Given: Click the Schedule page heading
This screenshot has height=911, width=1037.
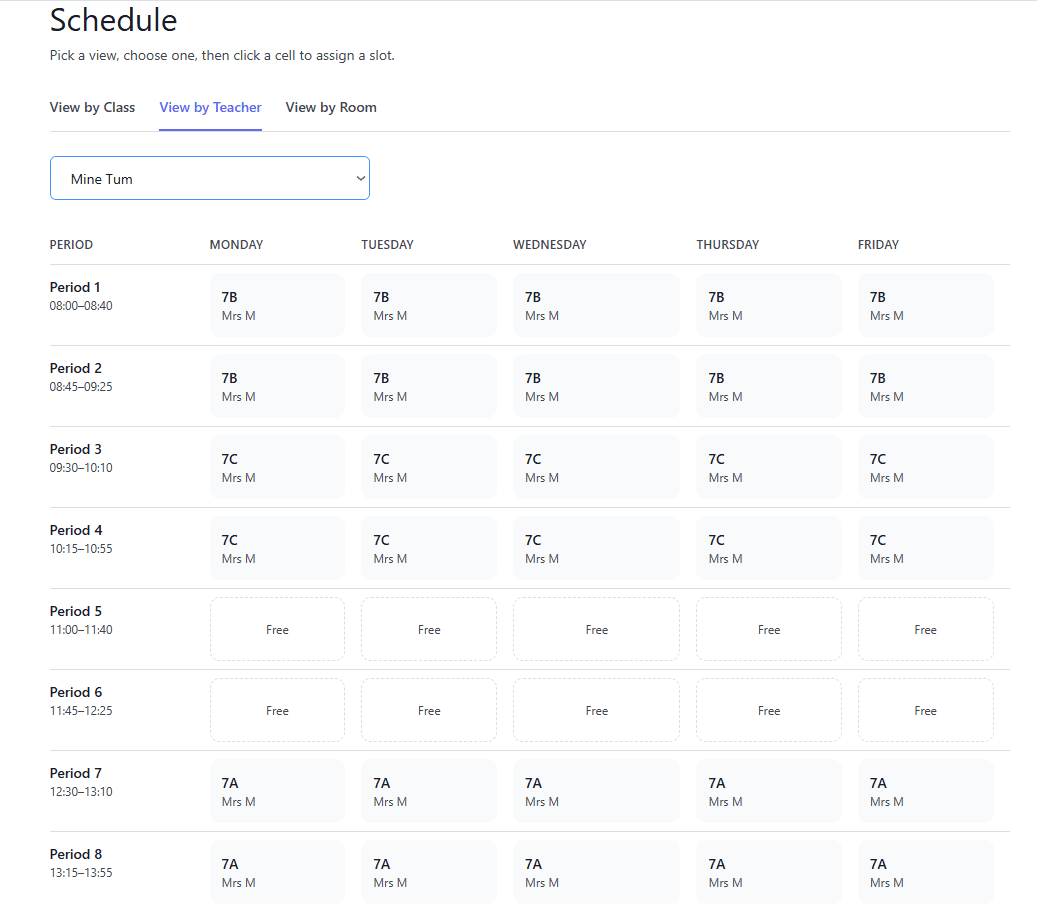Looking at the screenshot, I should coord(113,20).
